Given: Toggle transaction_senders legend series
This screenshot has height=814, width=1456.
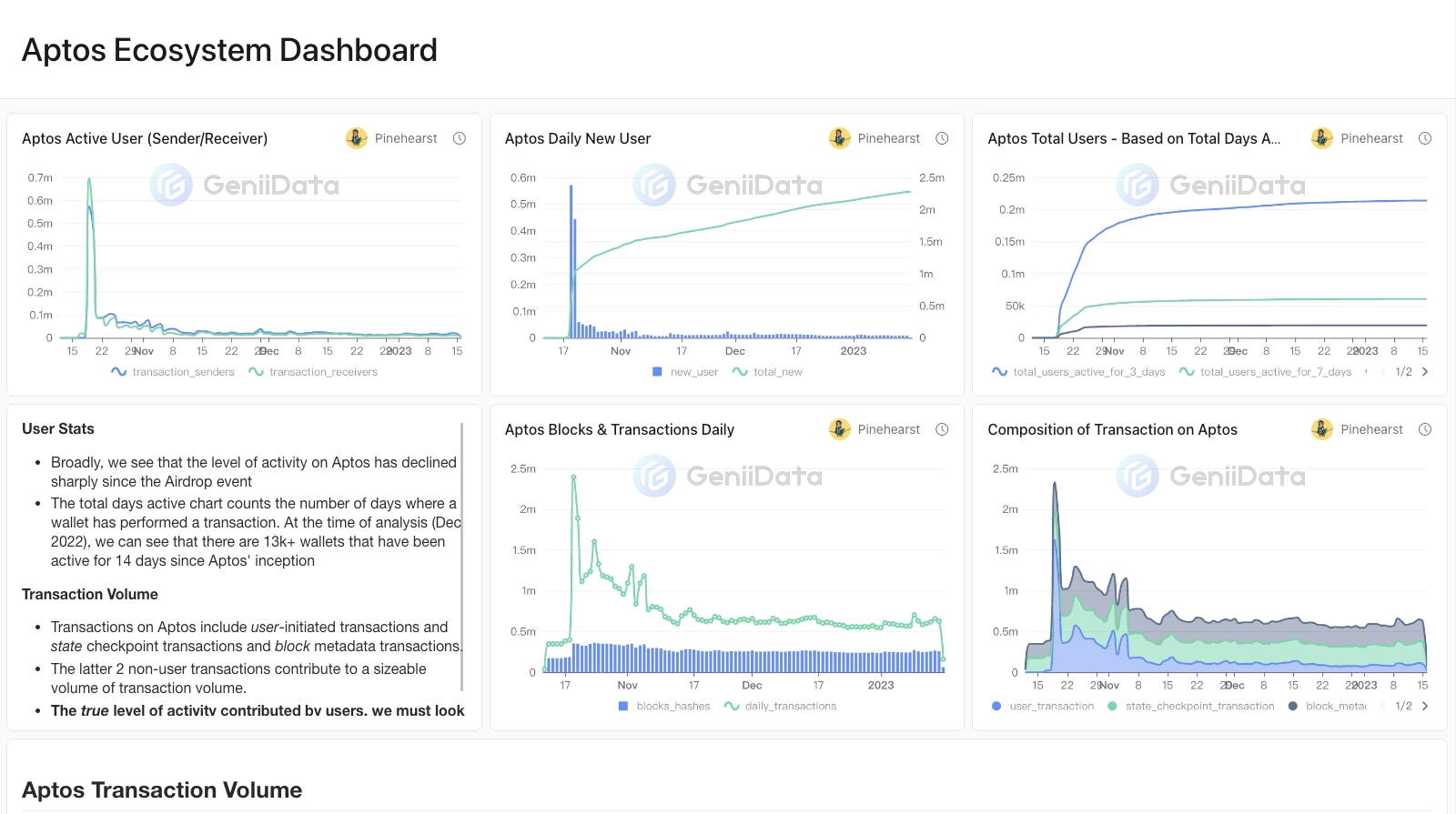Looking at the screenshot, I should (173, 372).
